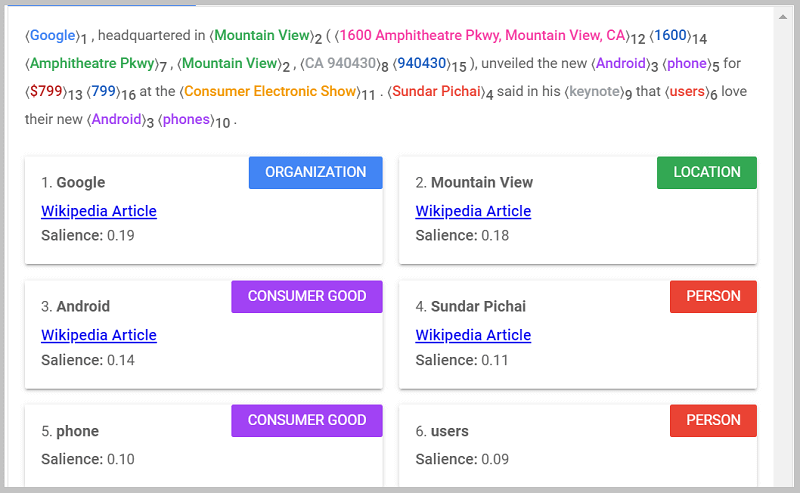Click the red "$799" price entity

[x=46, y=92]
